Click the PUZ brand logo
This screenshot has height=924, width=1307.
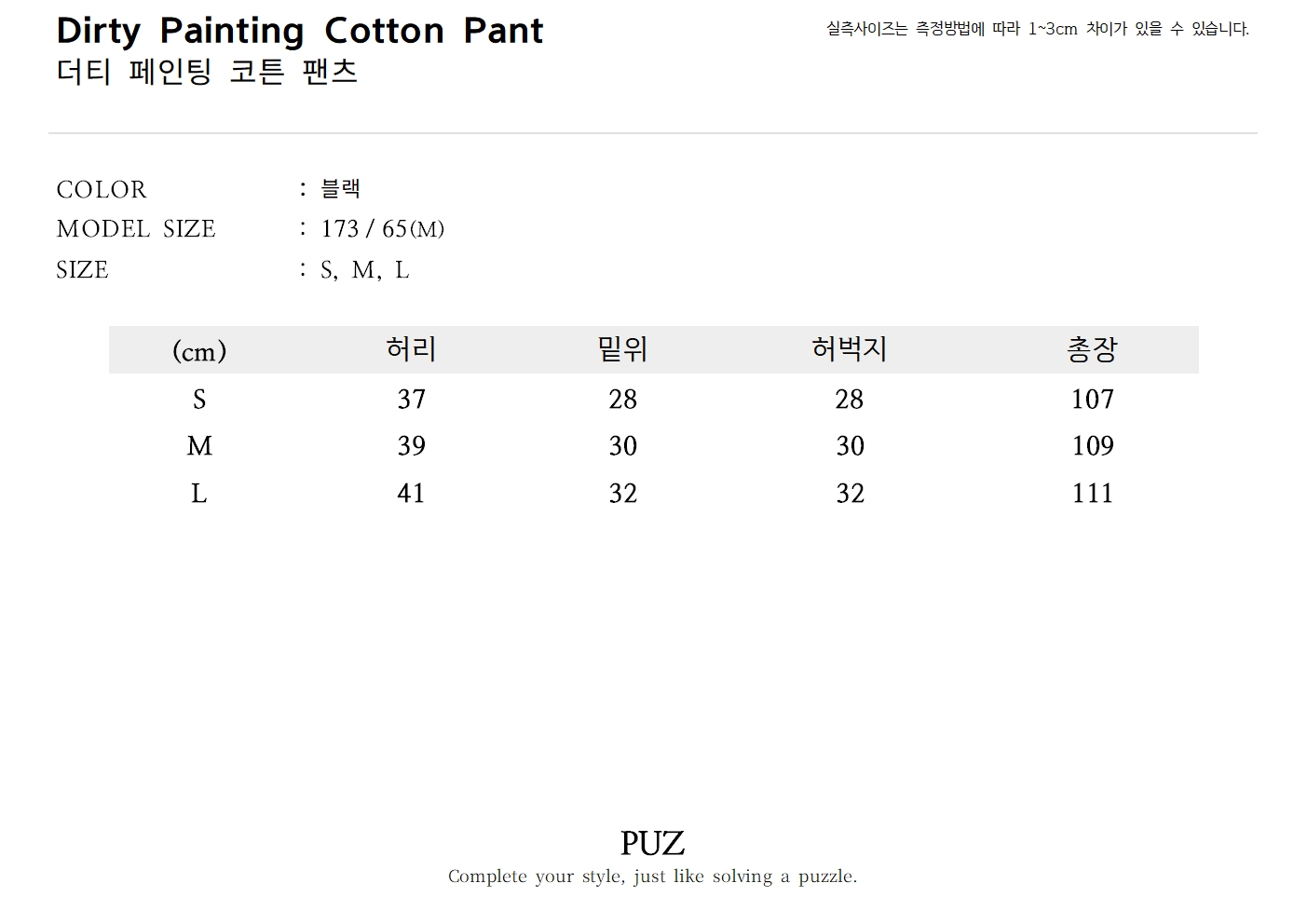pyautogui.click(x=652, y=844)
